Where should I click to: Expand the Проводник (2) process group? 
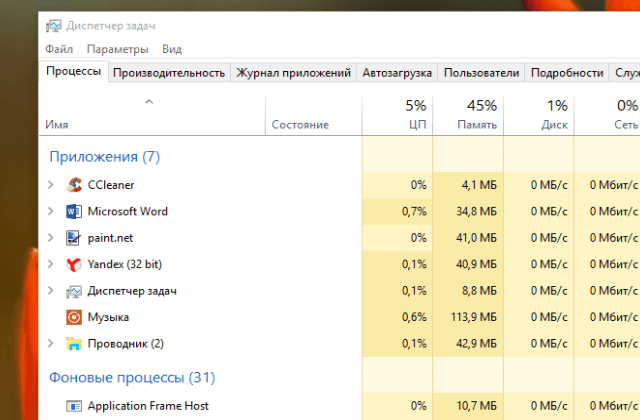pyautogui.click(x=51, y=344)
